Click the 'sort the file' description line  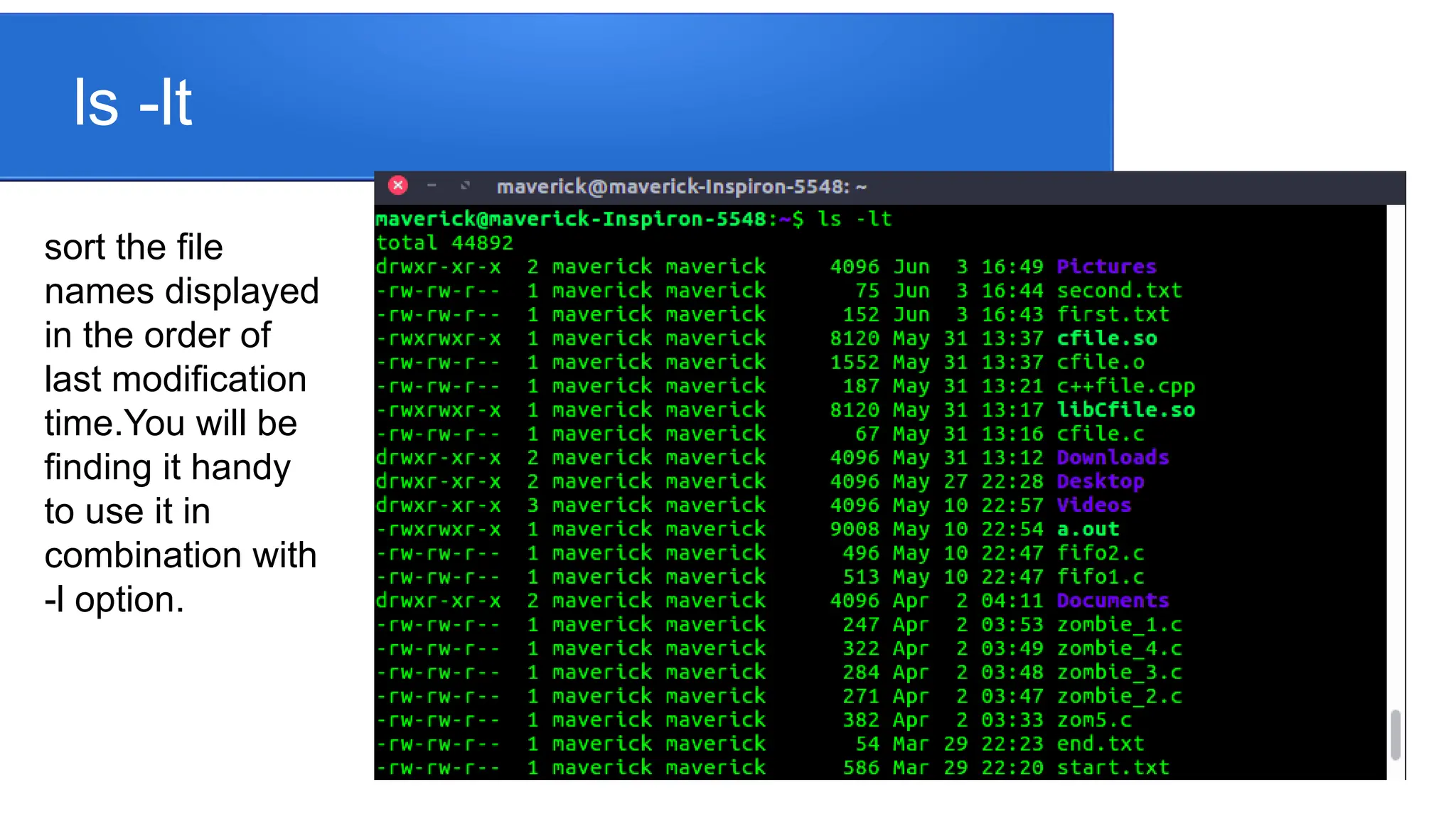[134, 247]
